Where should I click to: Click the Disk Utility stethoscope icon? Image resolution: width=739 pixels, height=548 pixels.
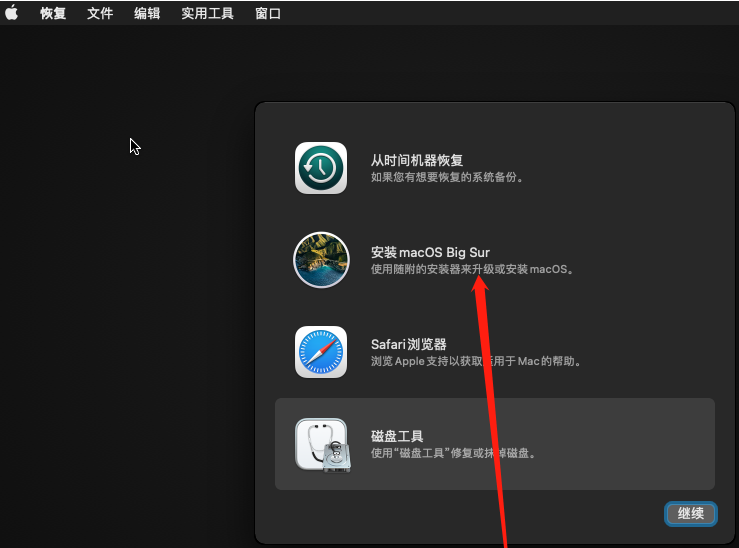pos(323,445)
